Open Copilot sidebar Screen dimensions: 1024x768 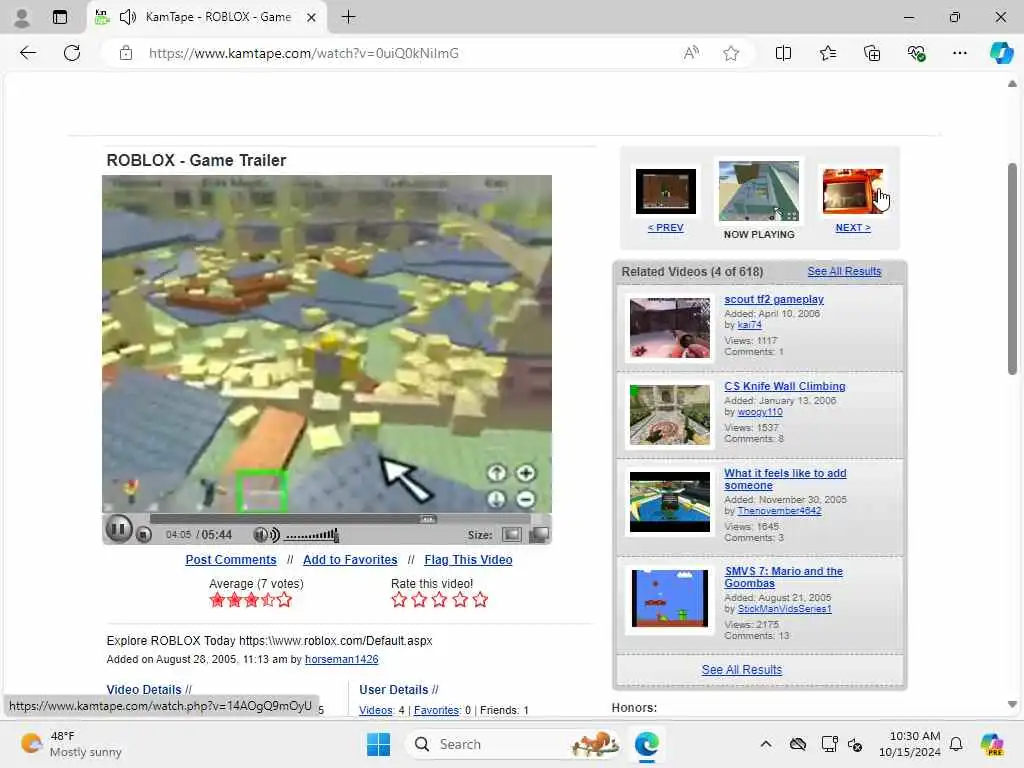(x=1001, y=53)
